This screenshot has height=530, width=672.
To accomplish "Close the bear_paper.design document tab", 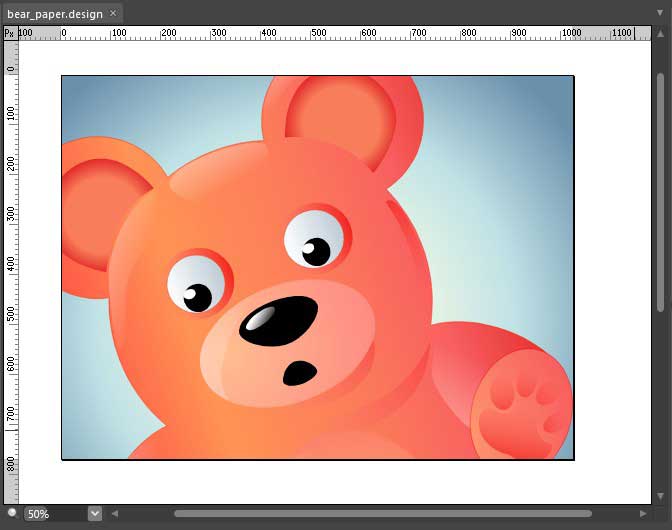I will pos(113,13).
